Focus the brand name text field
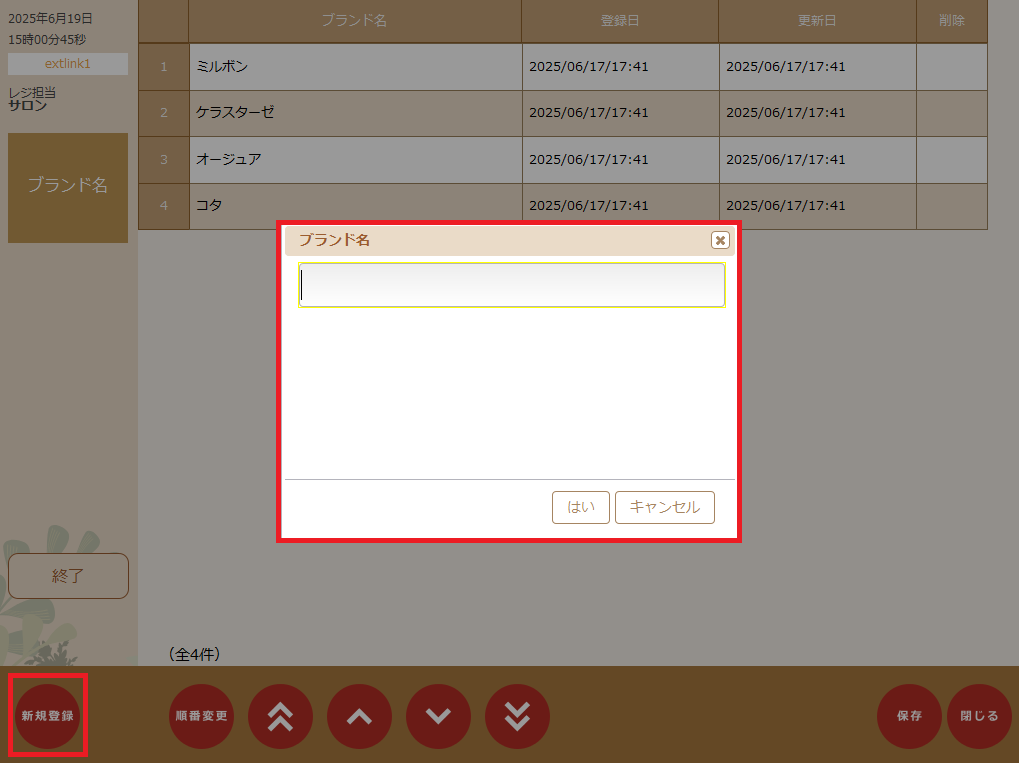The height and width of the screenshot is (763, 1019). [x=511, y=285]
